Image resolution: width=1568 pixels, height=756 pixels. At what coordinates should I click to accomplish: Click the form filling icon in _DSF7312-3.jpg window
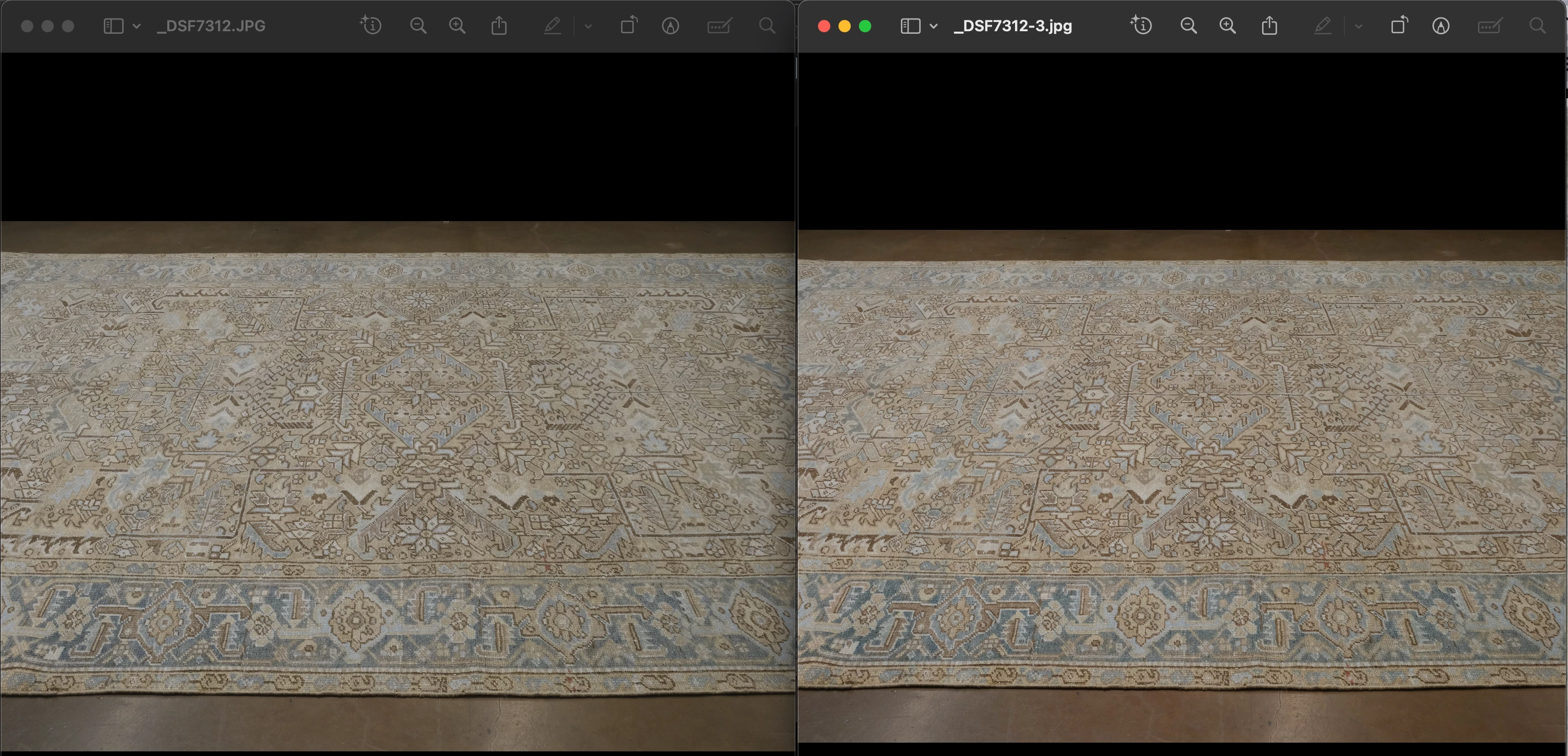pyautogui.click(x=1490, y=26)
